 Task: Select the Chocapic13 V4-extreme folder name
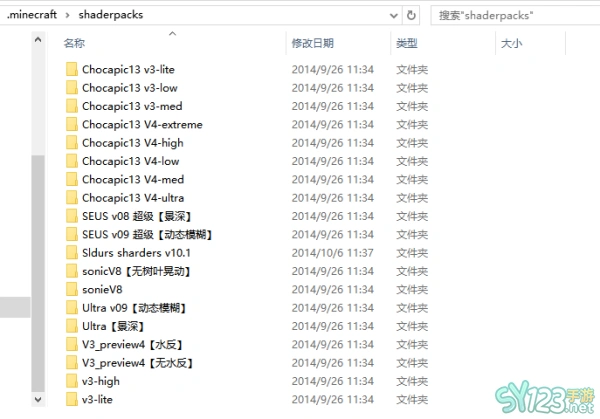[x=142, y=125]
